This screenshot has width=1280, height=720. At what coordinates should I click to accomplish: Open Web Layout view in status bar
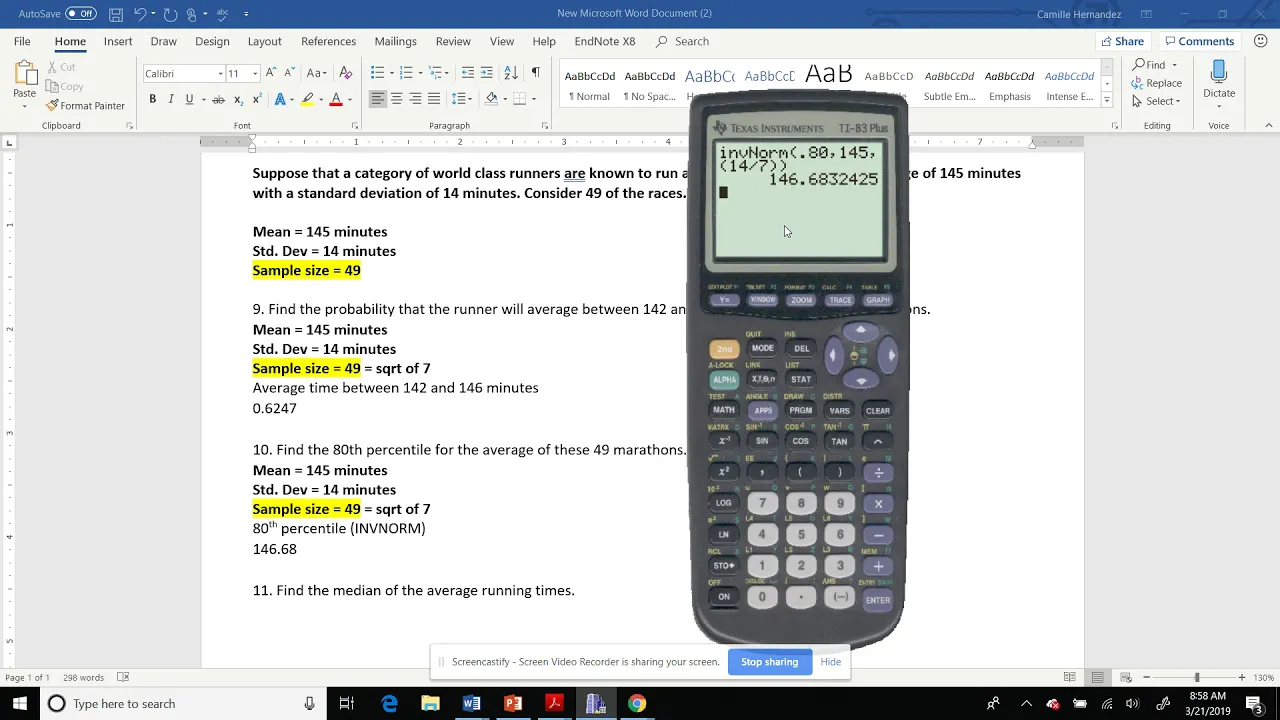tap(1125, 677)
